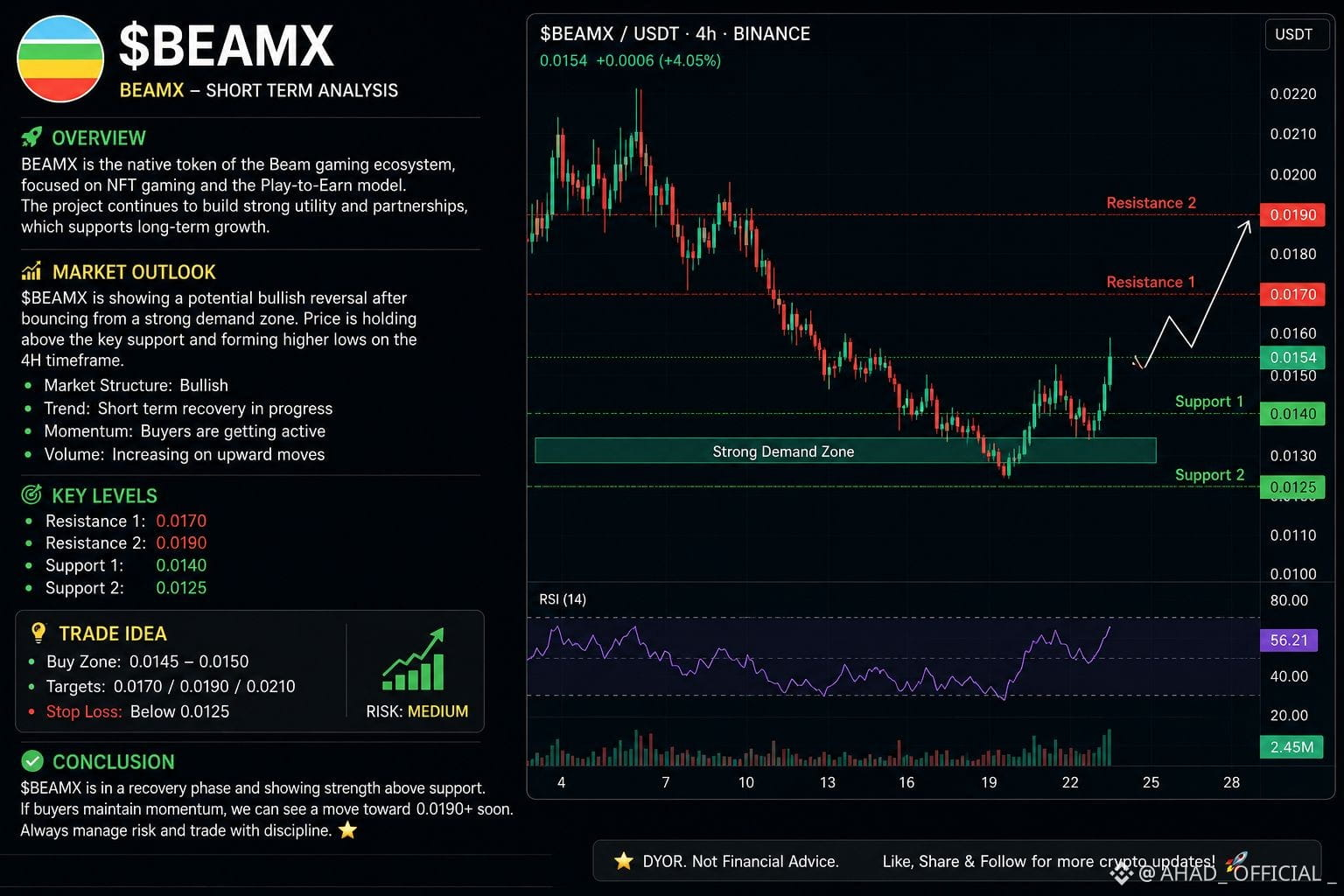Click the 0.0220 price axis value
This screenshot has width=1344, height=896.
(1292, 94)
